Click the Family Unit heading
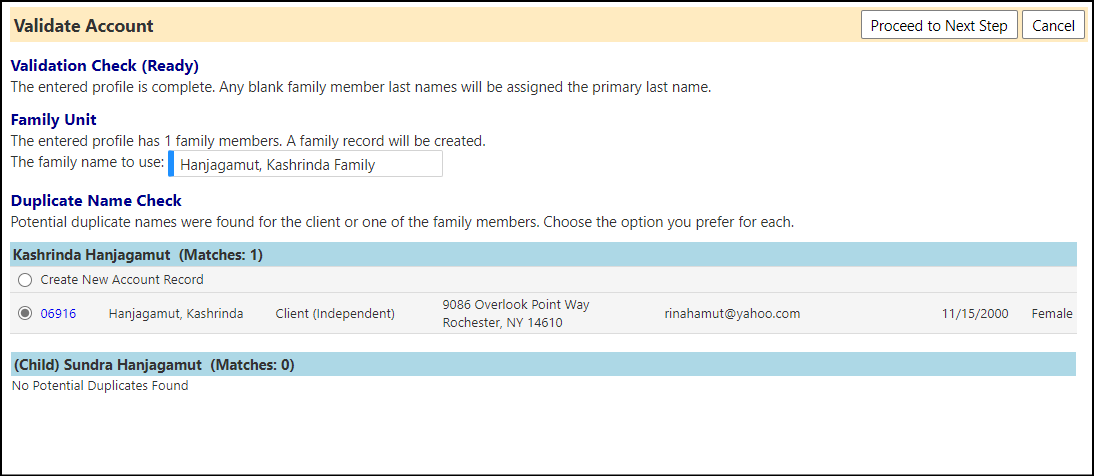Viewport: 1094px width, 476px height. point(54,119)
